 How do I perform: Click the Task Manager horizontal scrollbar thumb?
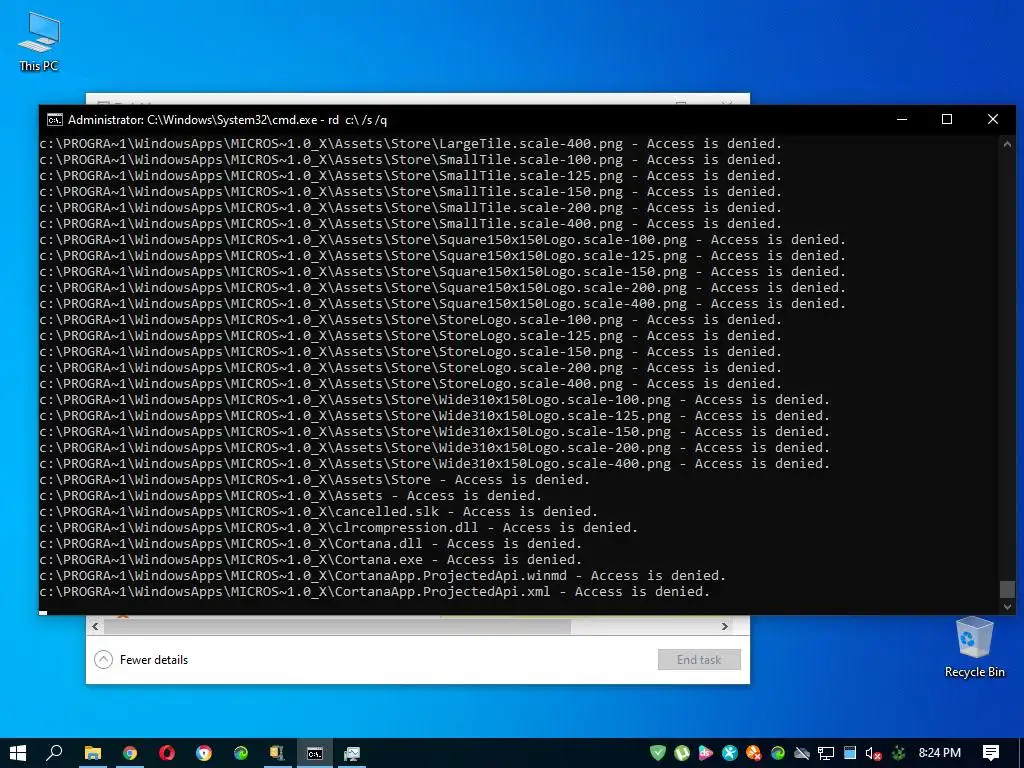[x=337, y=626]
